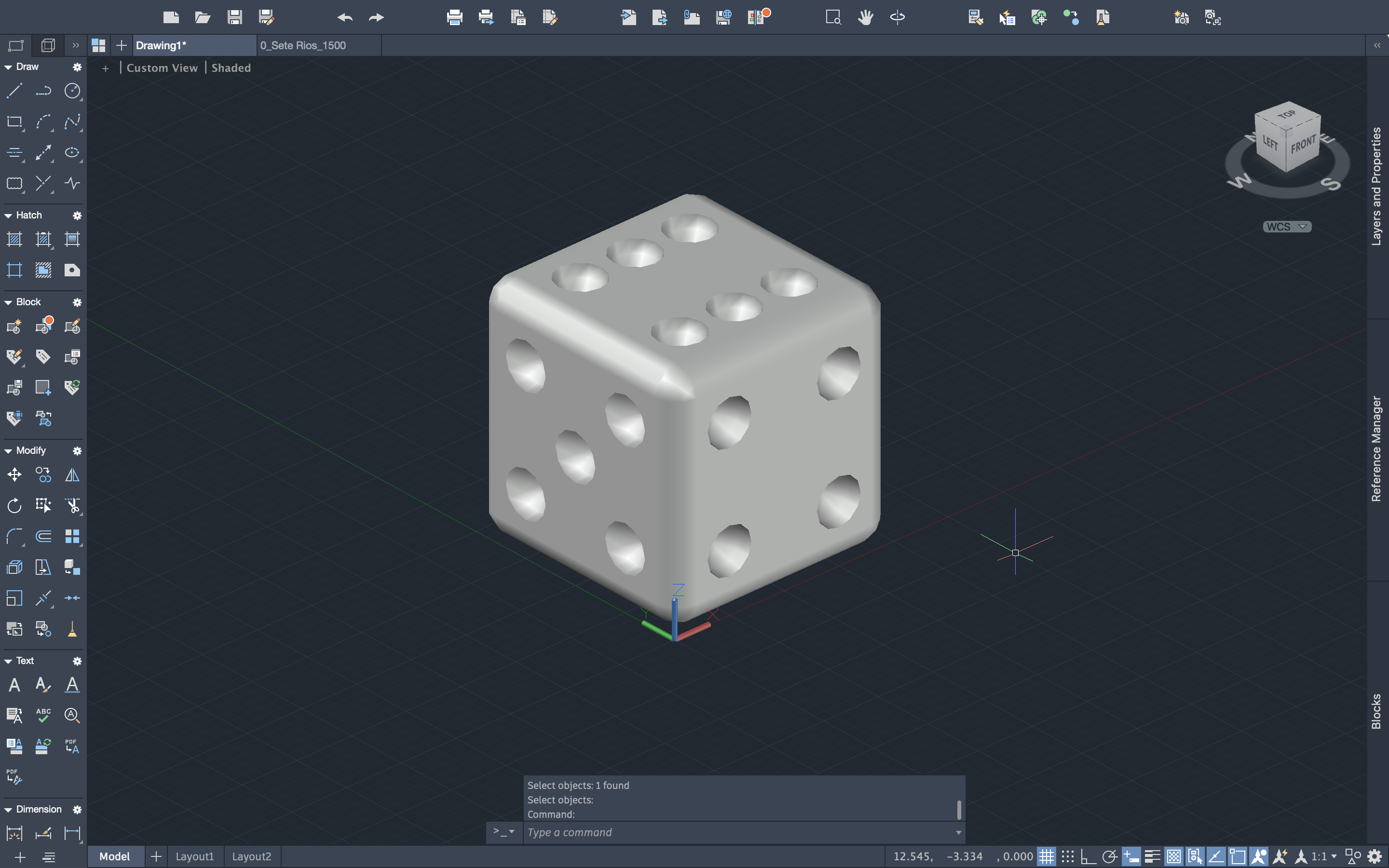Screen dimensions: 1389x868
Task: Toggle selection cycling in status bar
Action: [1195, 856]
